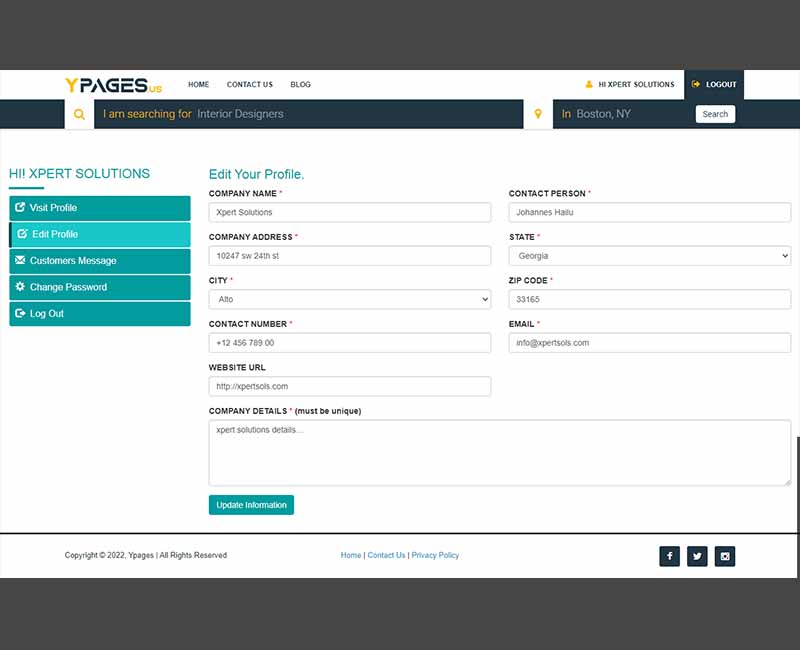Focus the 'I am searching for' field
The width and height of the screenshot is (800, 650).
click(309, 114)
